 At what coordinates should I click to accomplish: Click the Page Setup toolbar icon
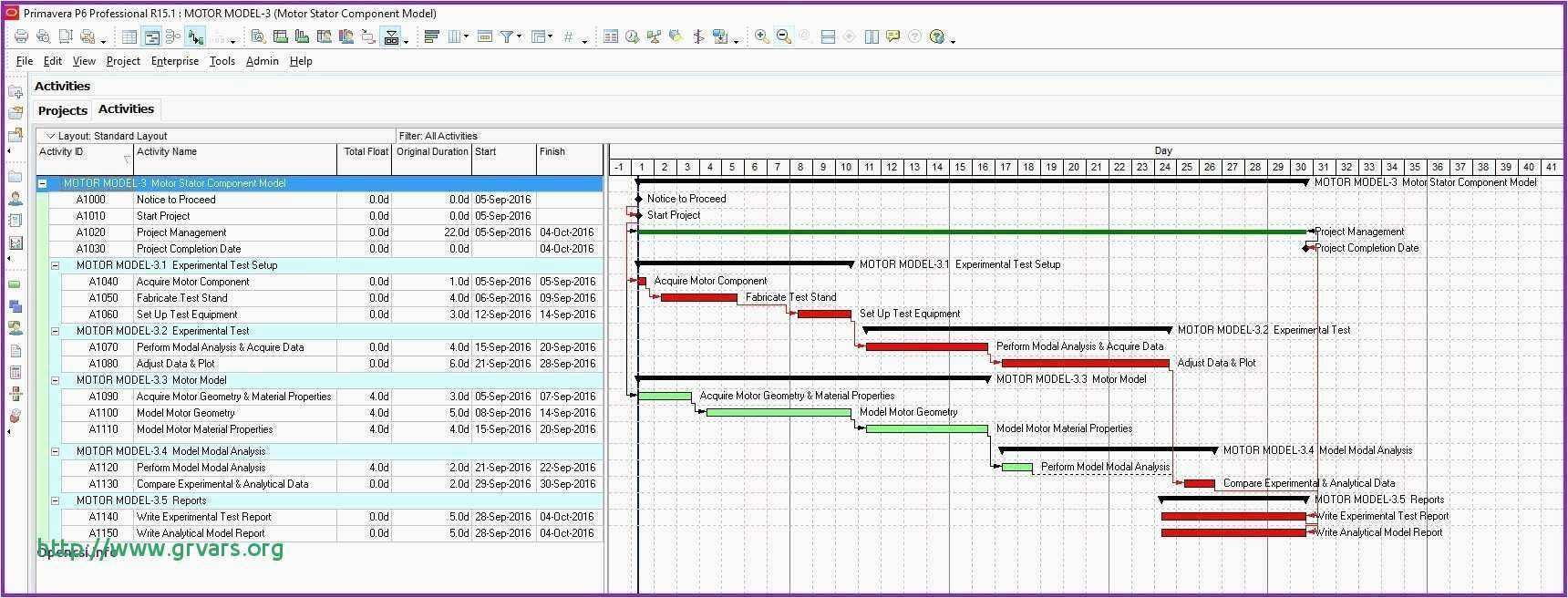coord(66,36)
